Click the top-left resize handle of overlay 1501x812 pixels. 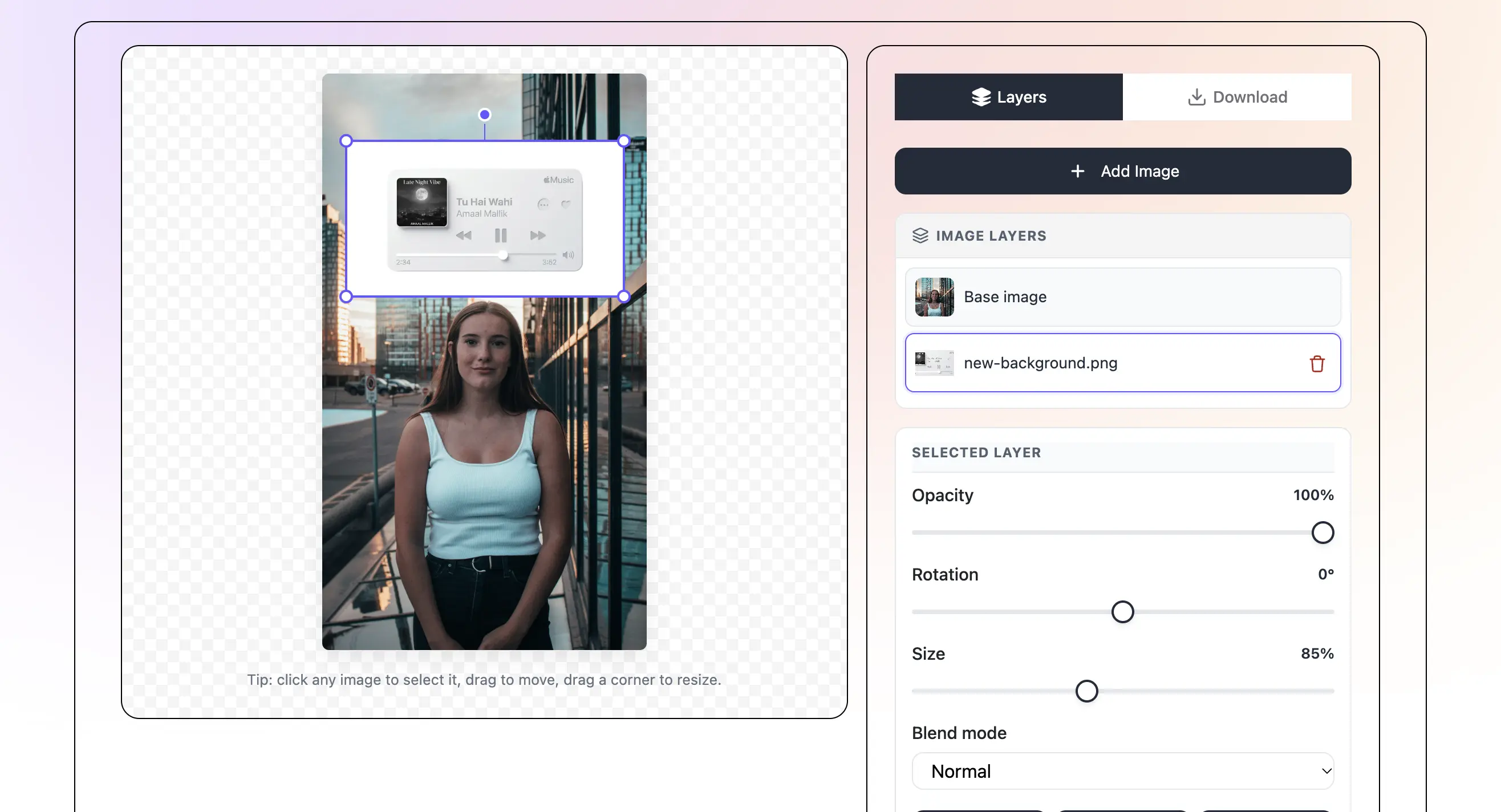346,141
